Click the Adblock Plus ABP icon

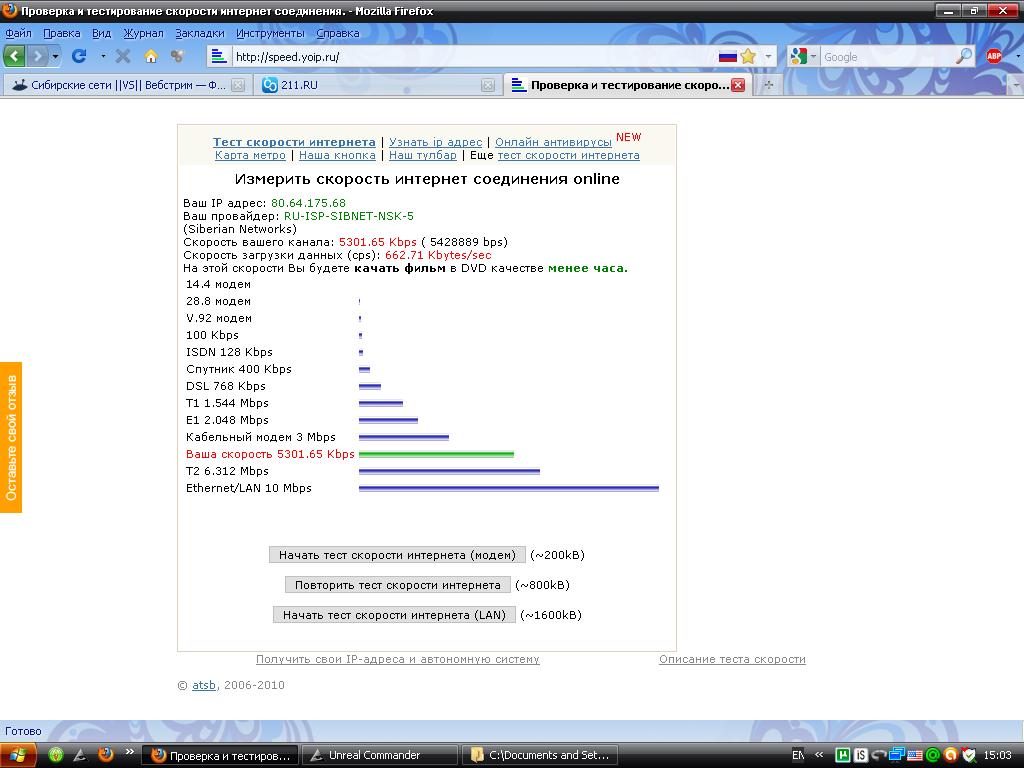point(994,56)
